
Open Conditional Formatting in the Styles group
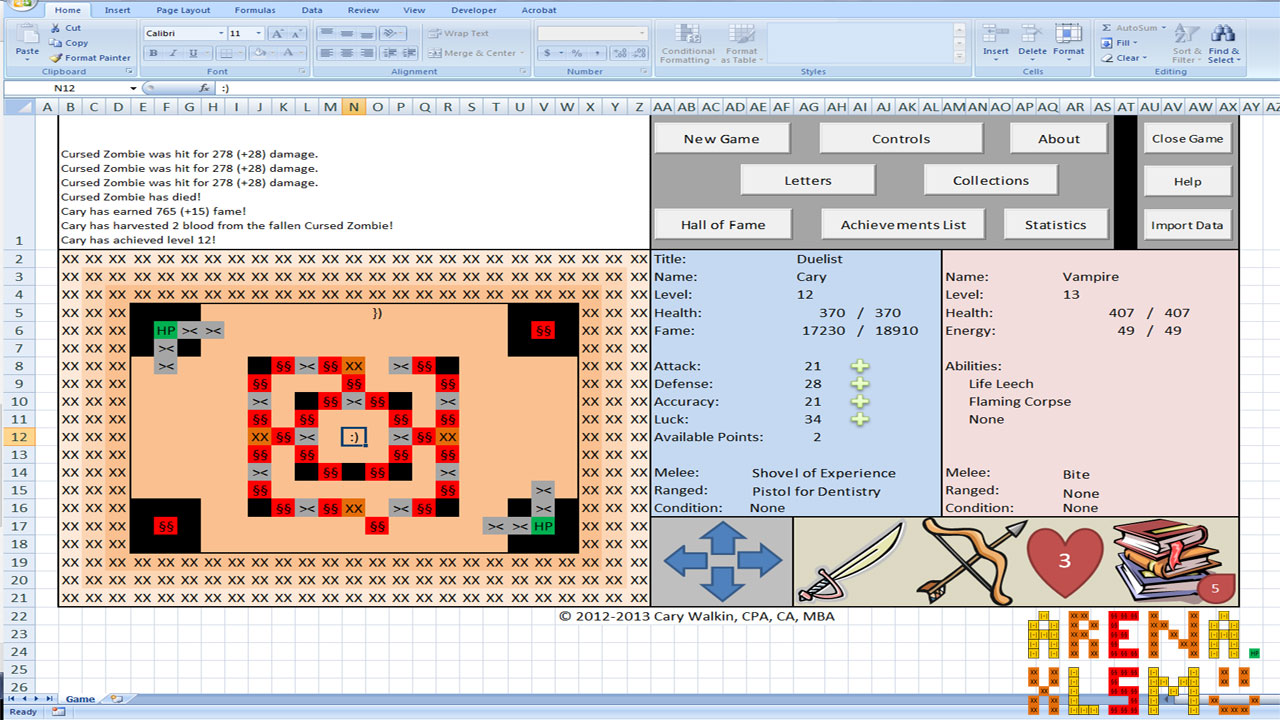[686, 44]
